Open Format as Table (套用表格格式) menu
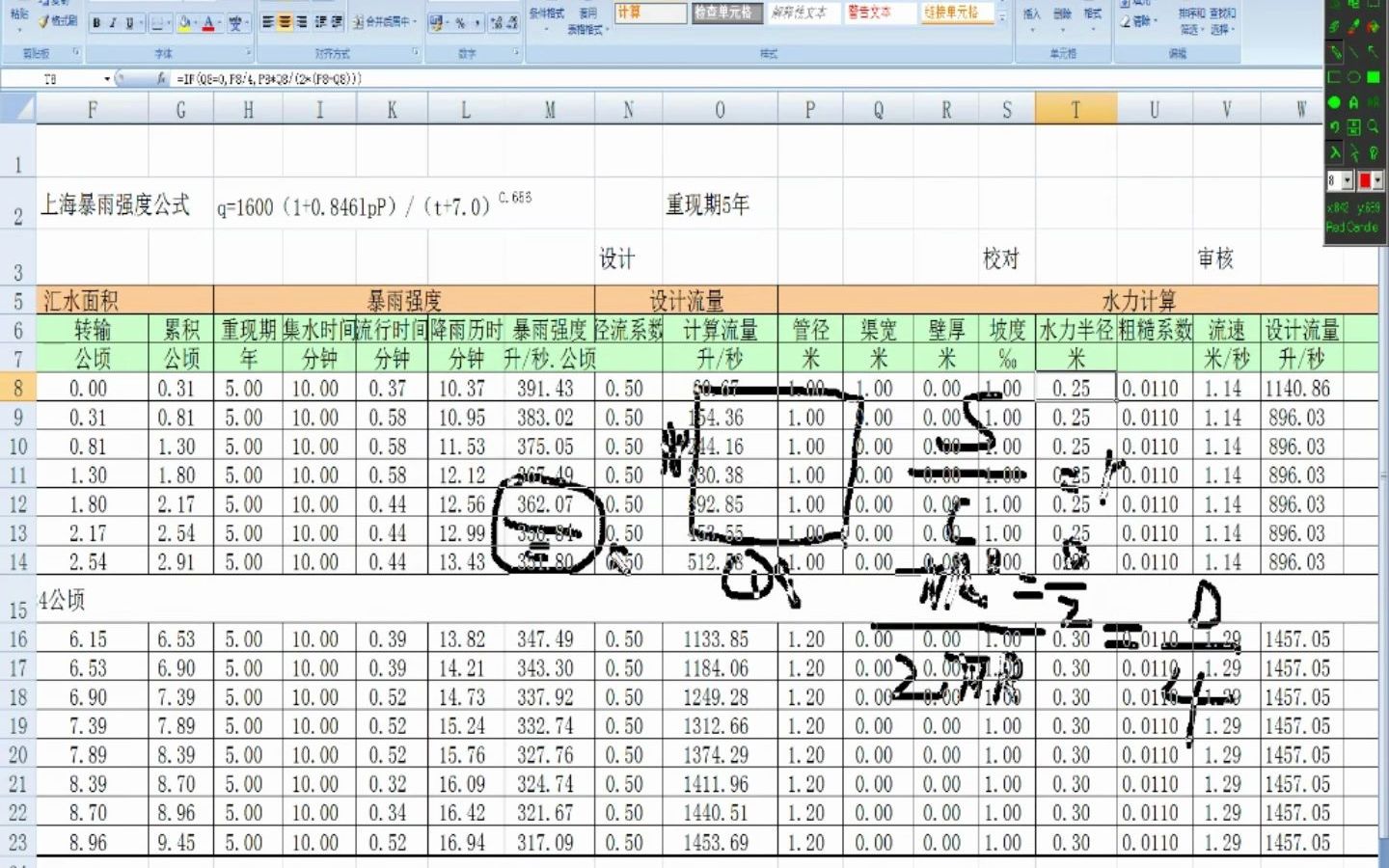The height and width of the screenshot is (868, 1389). [x=587, y=21]
